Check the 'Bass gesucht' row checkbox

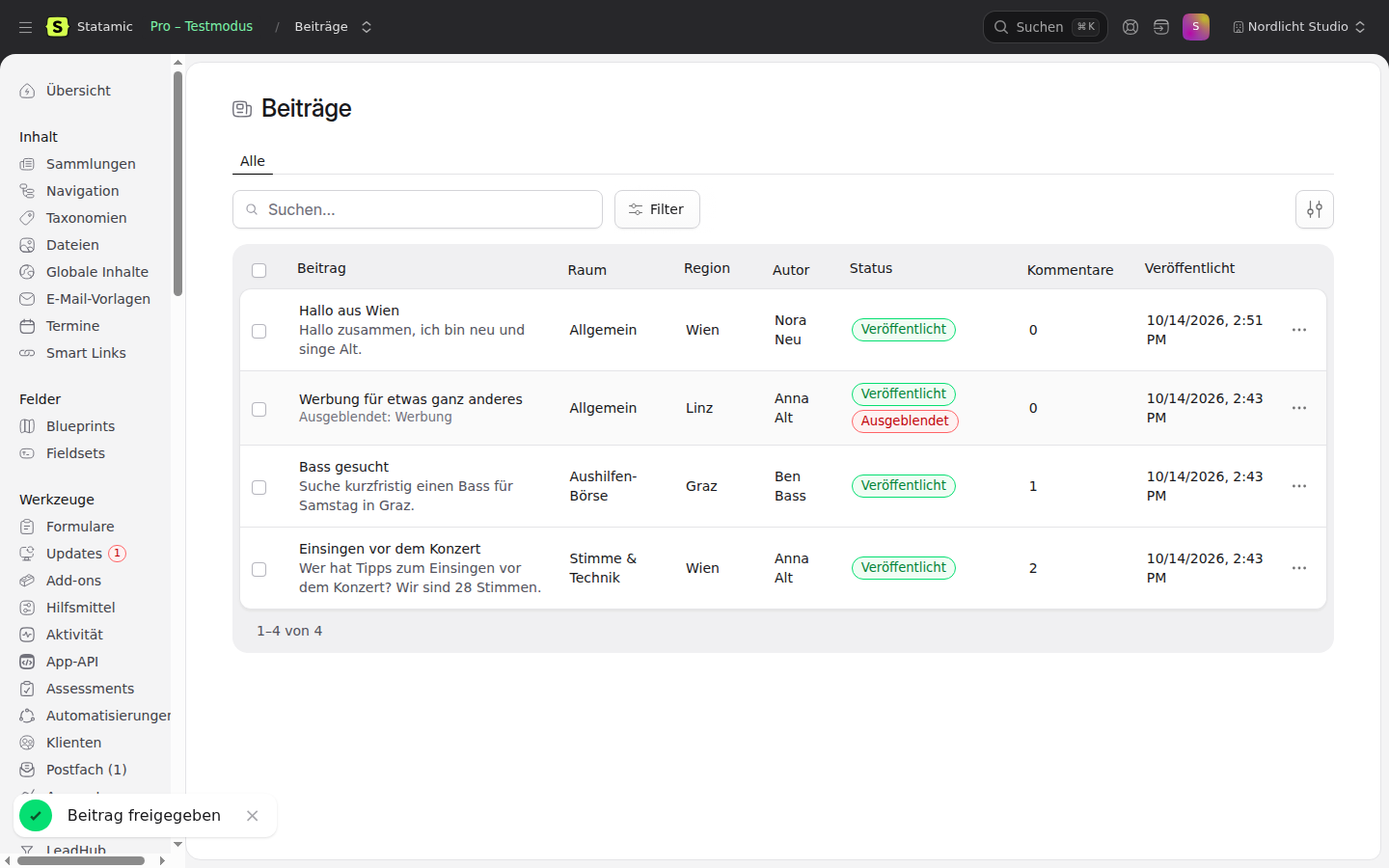click(x=259, y=487)
